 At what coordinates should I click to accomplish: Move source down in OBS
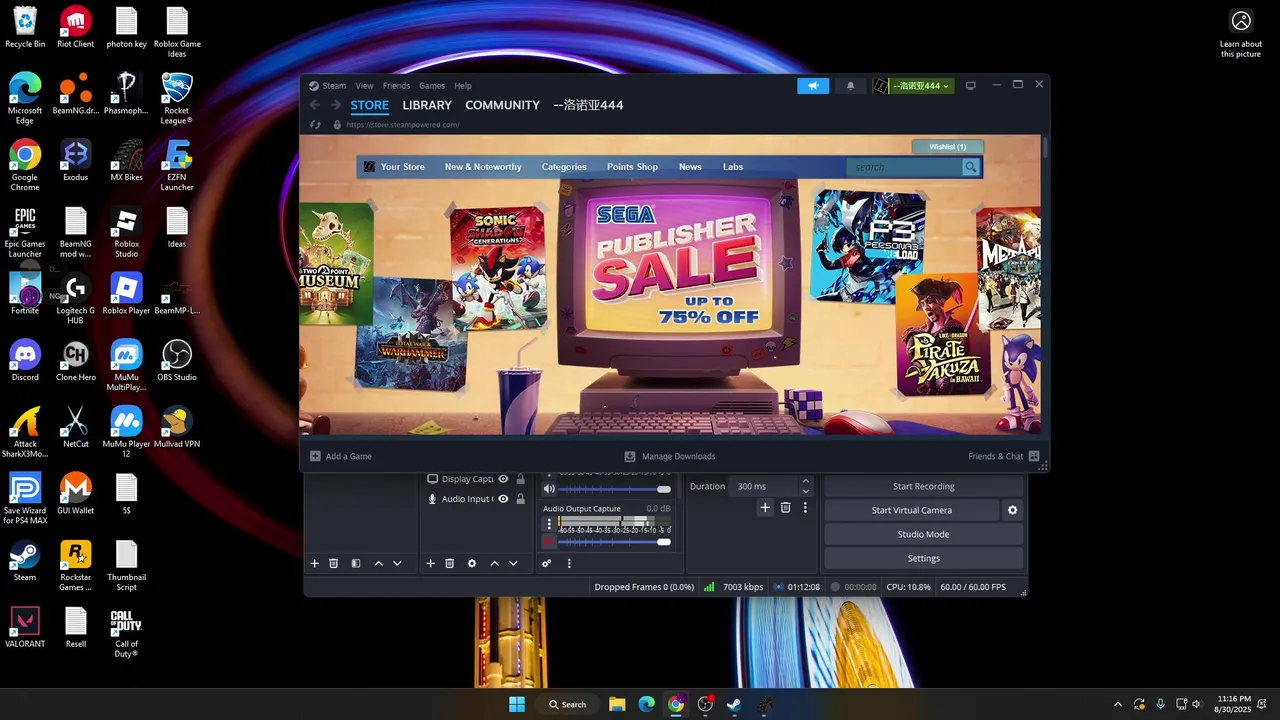[513, 564]
